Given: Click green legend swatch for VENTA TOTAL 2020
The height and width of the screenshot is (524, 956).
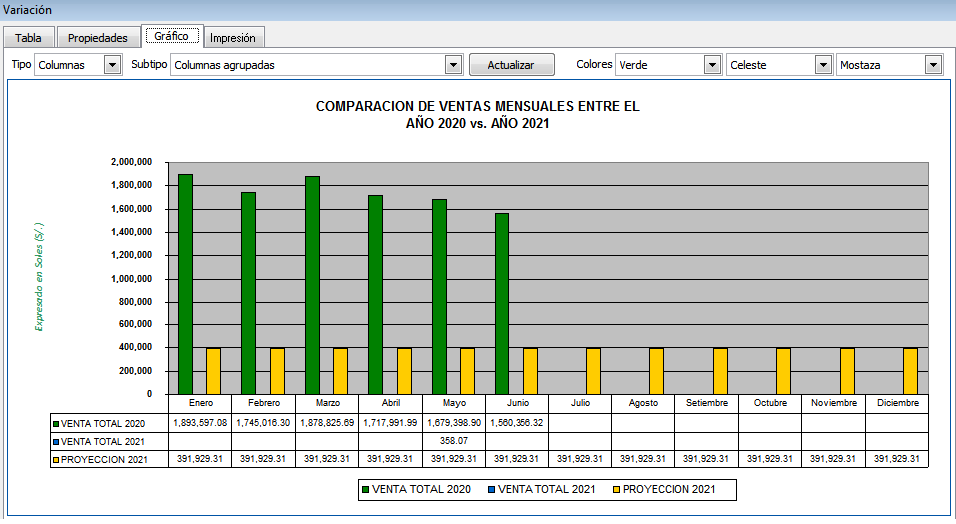Looking at the screenshot, I should click(365, 489).
